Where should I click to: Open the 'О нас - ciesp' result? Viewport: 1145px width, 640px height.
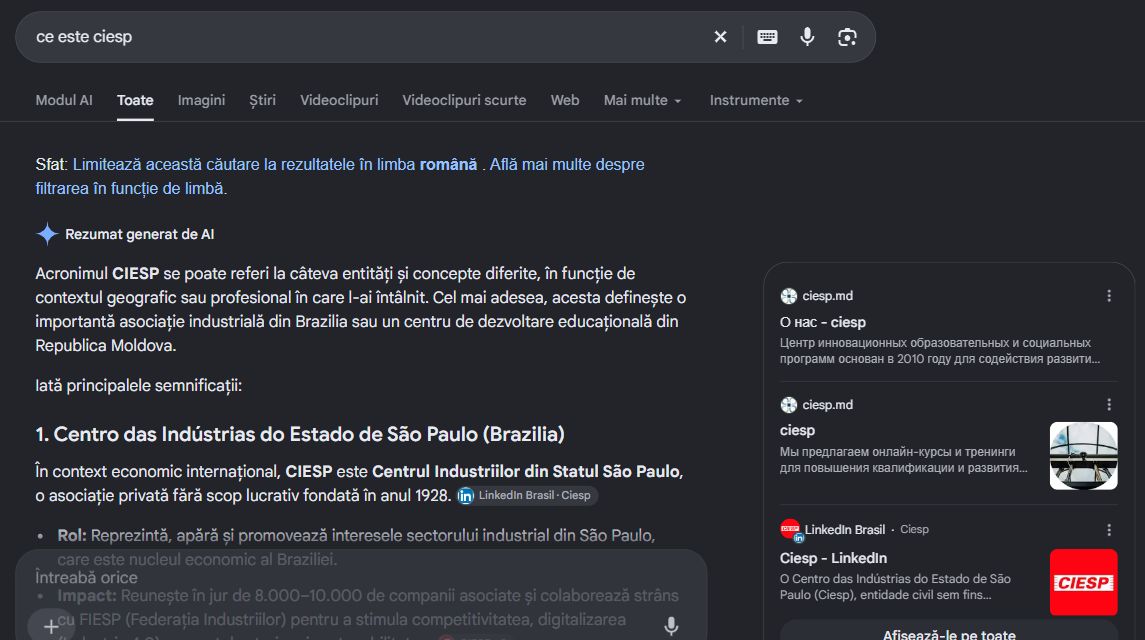coord(823,322)
